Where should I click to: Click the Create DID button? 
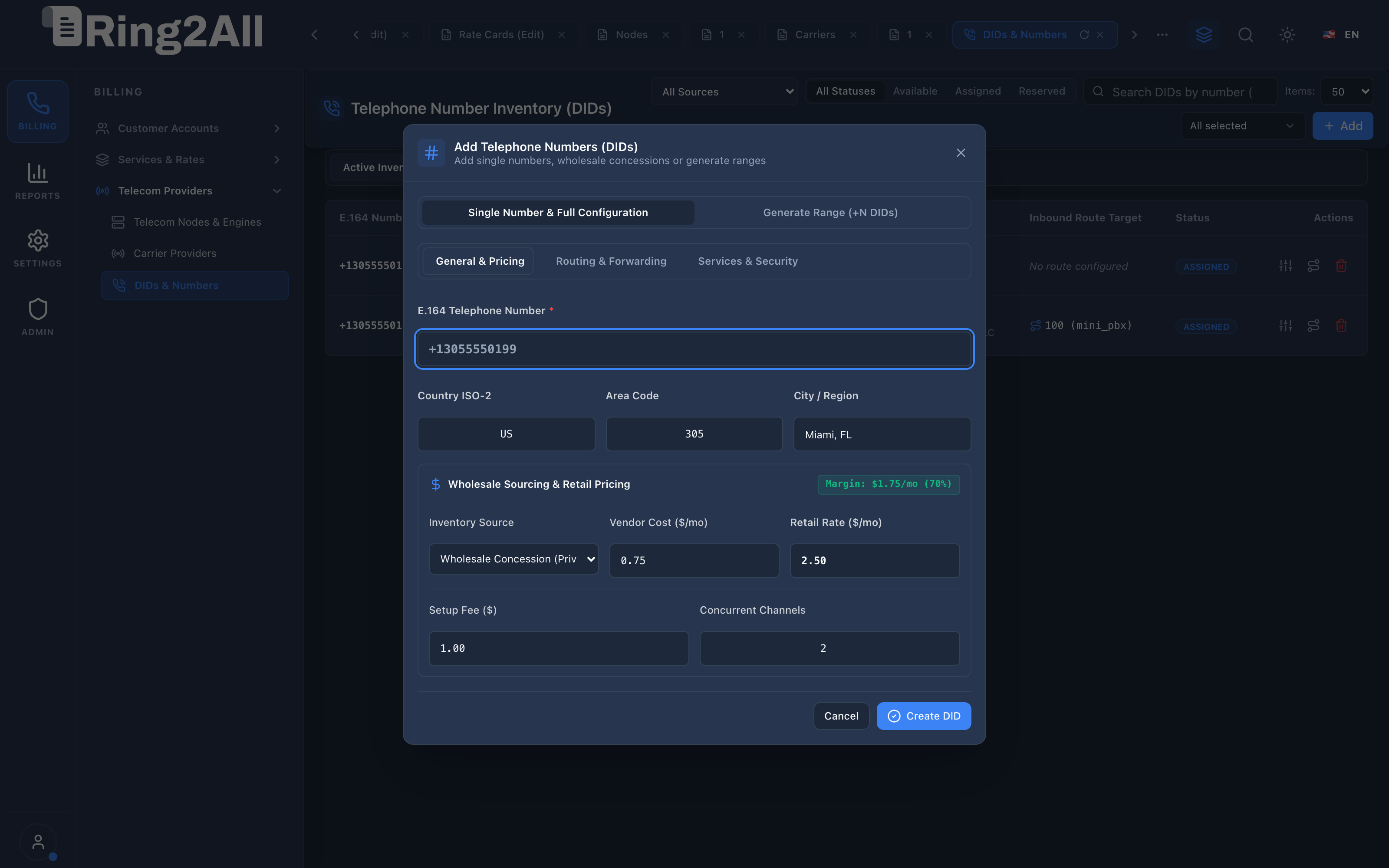pyautogui.click(x=924, y=716)
